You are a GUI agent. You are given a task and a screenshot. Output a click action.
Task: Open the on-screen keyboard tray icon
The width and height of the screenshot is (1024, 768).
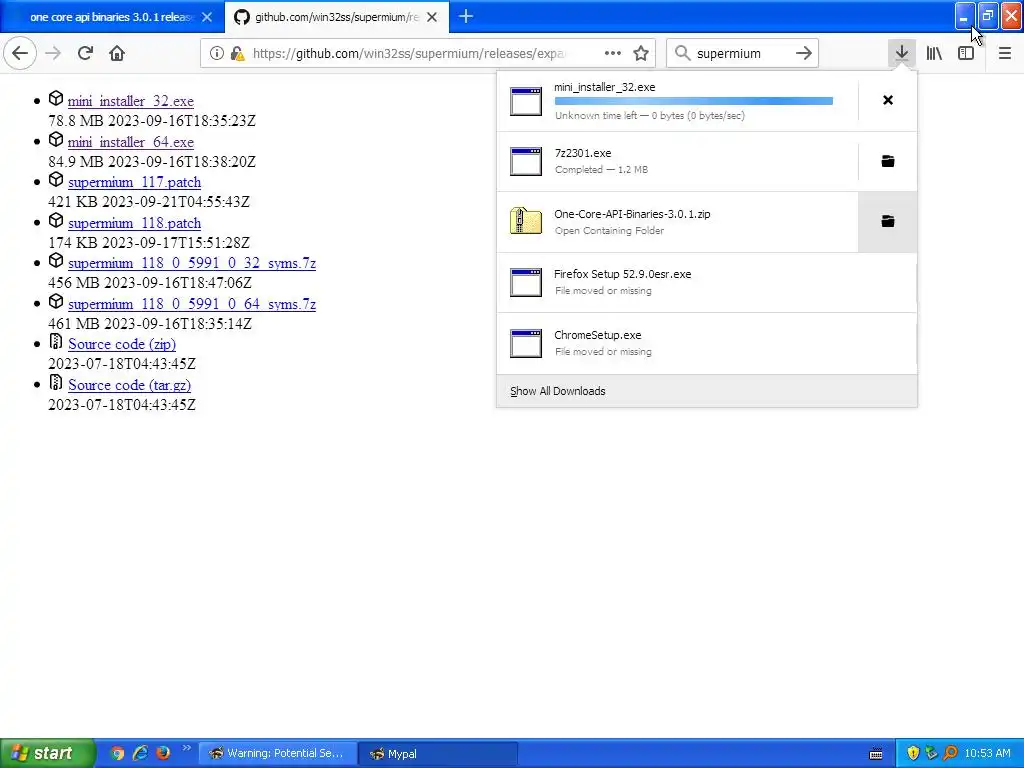click(x=876, y=754)
